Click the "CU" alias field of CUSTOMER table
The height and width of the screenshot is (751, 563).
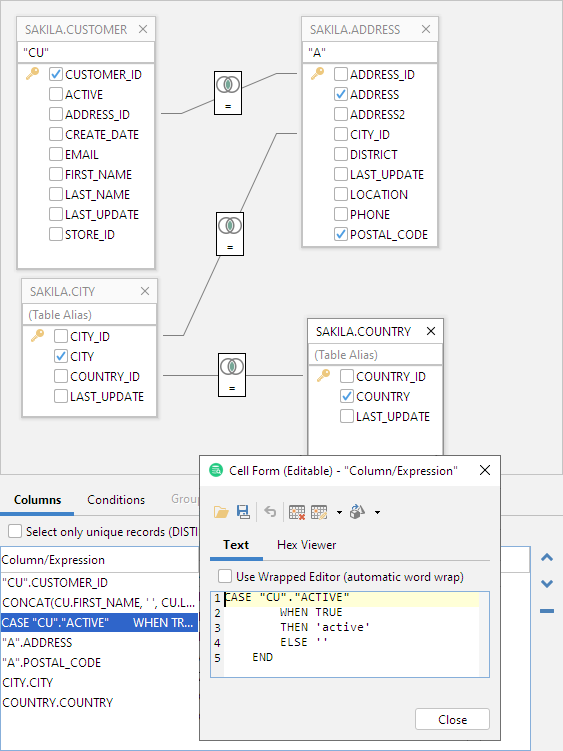(x=86, y=52)
